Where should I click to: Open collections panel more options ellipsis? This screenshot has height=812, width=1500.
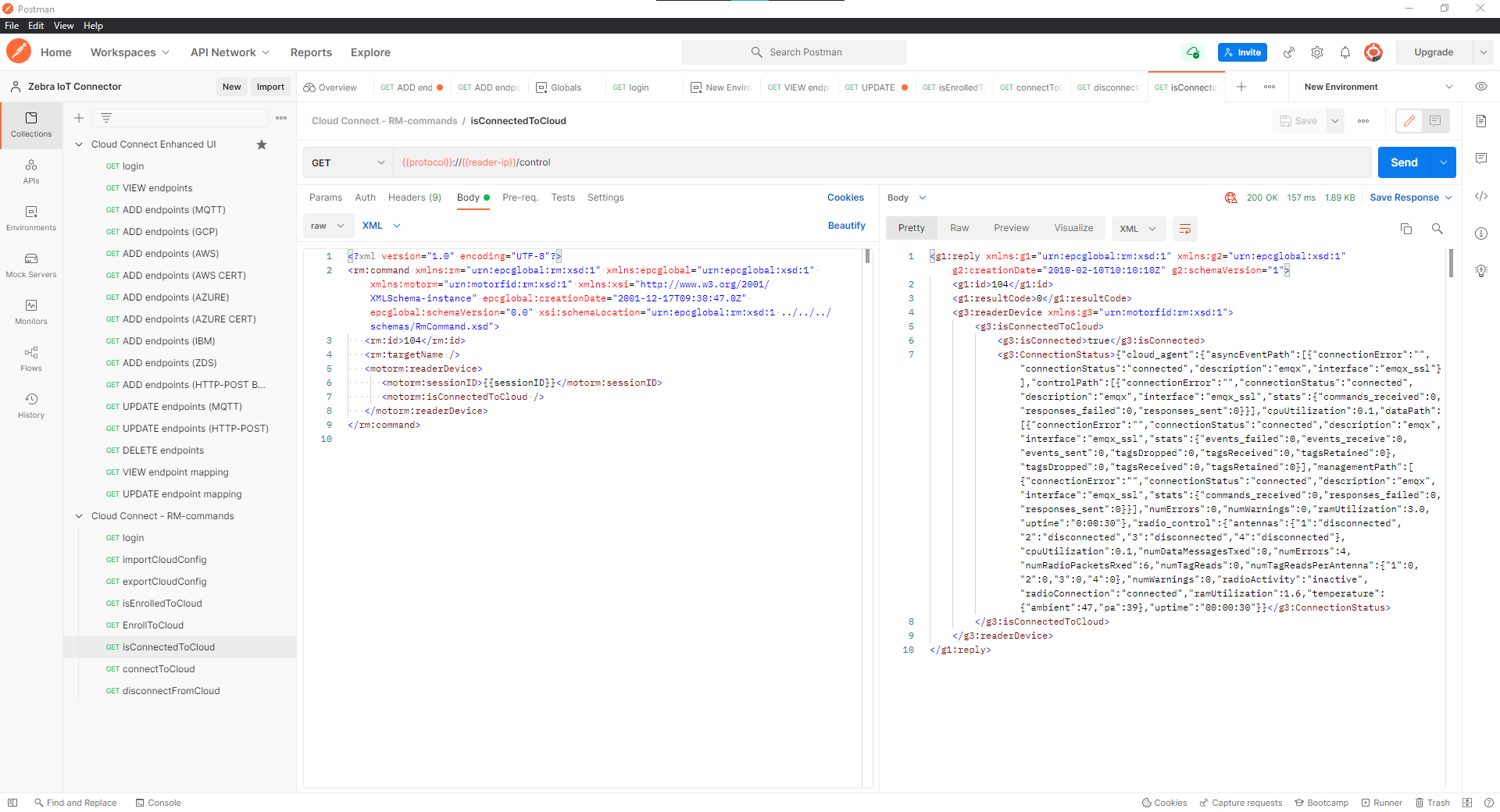tap(281, 118)
